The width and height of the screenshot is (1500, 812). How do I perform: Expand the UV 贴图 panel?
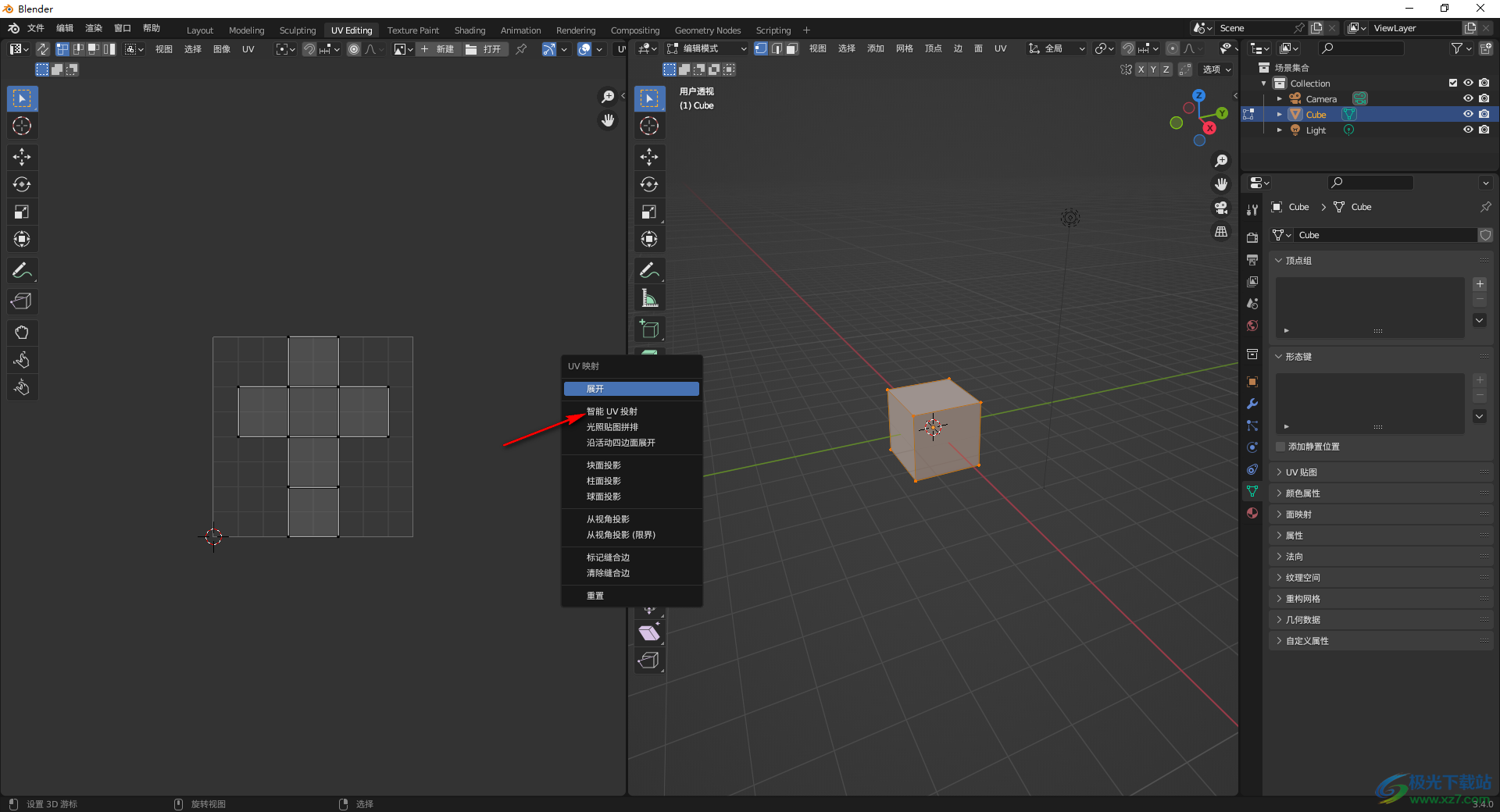tap(1302, 472)
